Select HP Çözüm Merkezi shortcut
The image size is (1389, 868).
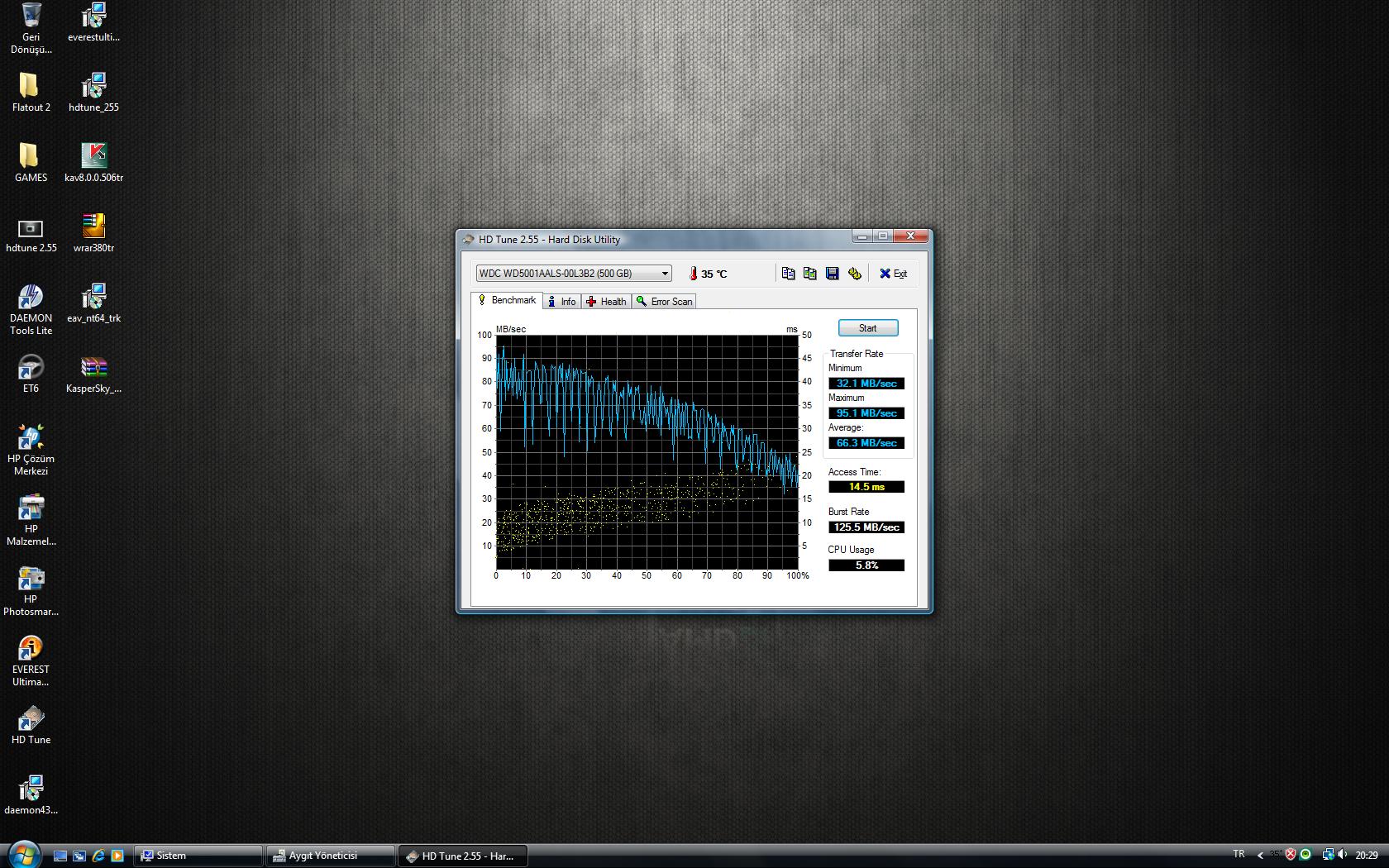31,450
